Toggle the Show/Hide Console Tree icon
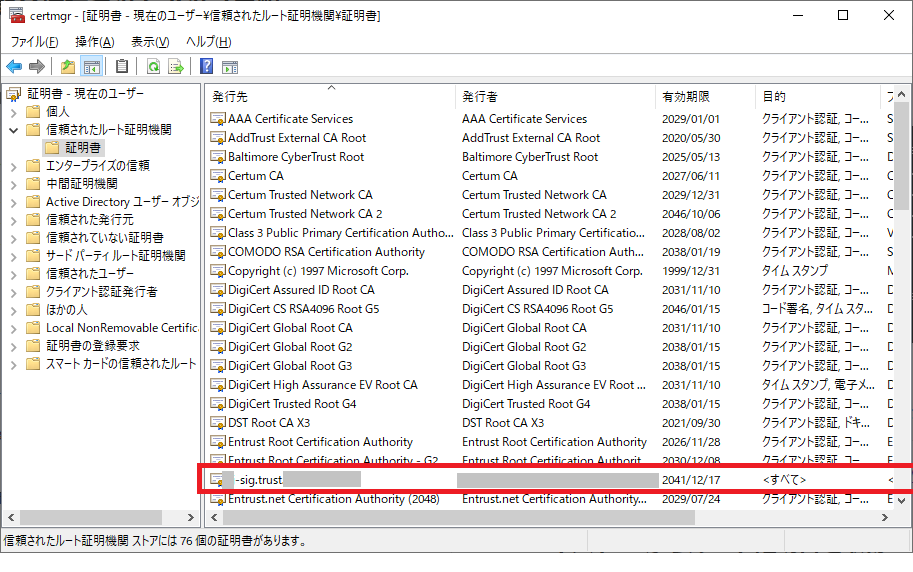The image size is (913, 572). tap(91, 67)
